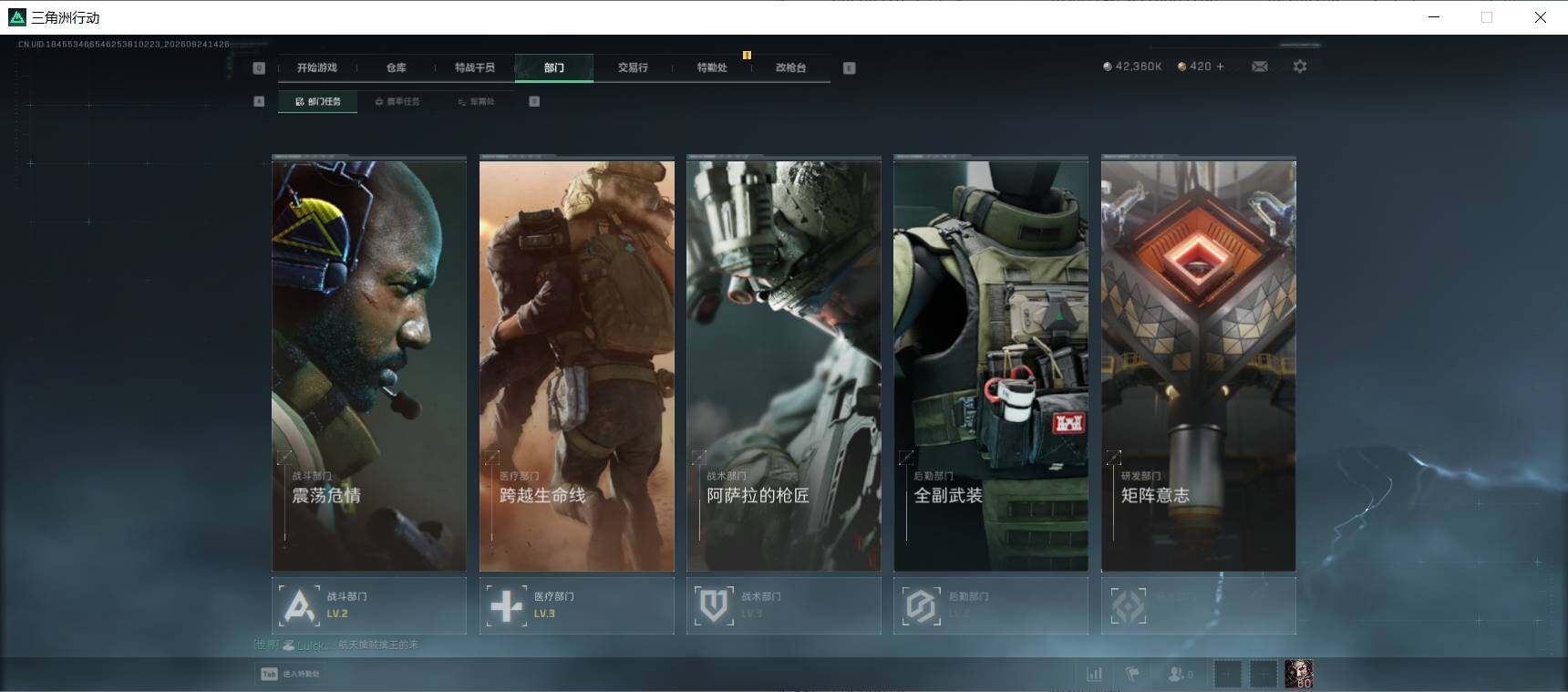Go to the 交易行 tab
The height and width of the screenshot is (692, 1568).
click(x=633, y=67)
